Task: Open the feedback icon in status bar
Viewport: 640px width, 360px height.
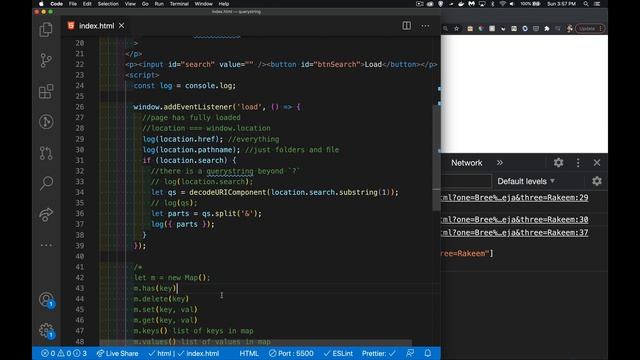Action: point(410,353)
